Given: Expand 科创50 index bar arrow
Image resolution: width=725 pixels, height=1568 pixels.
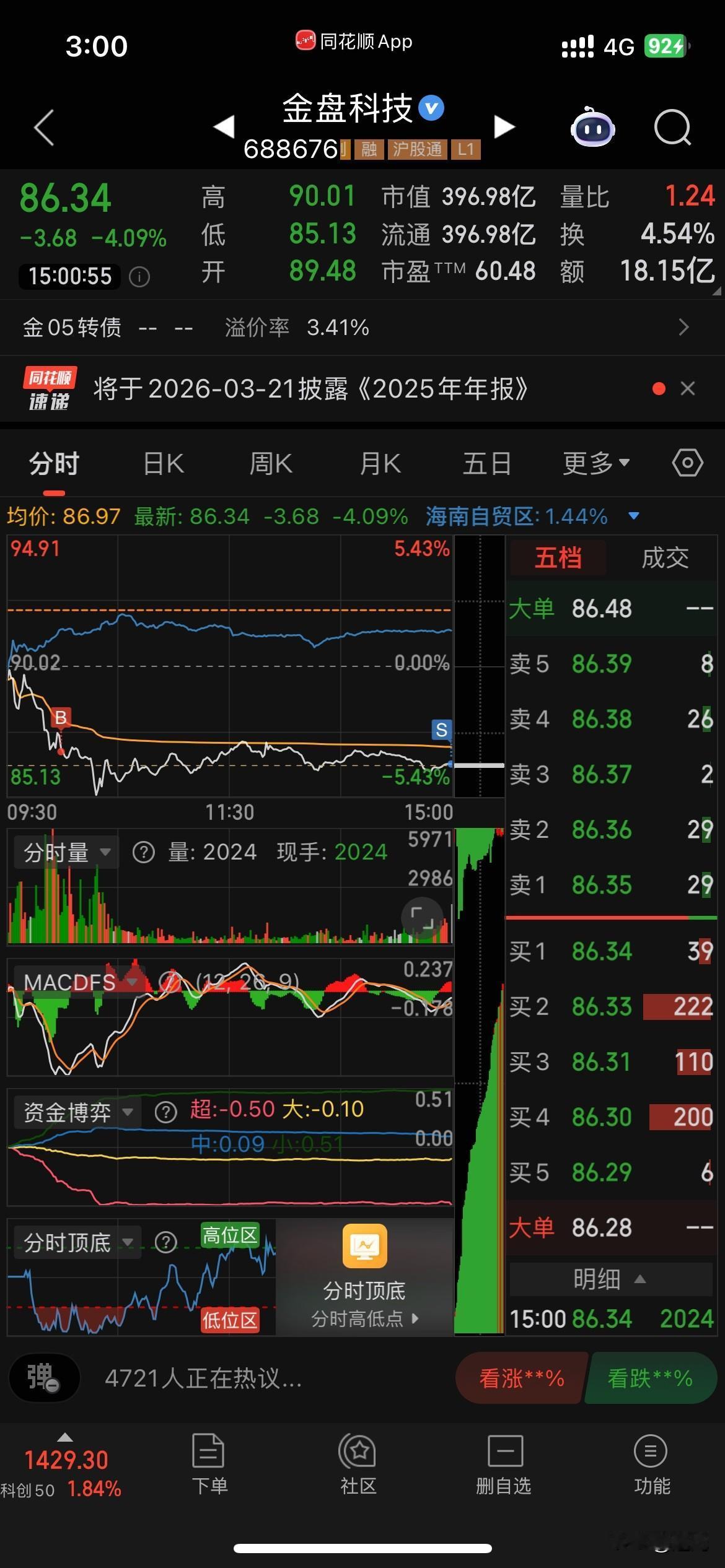Looking at the screenshot, I should [x=64, y=1437].
